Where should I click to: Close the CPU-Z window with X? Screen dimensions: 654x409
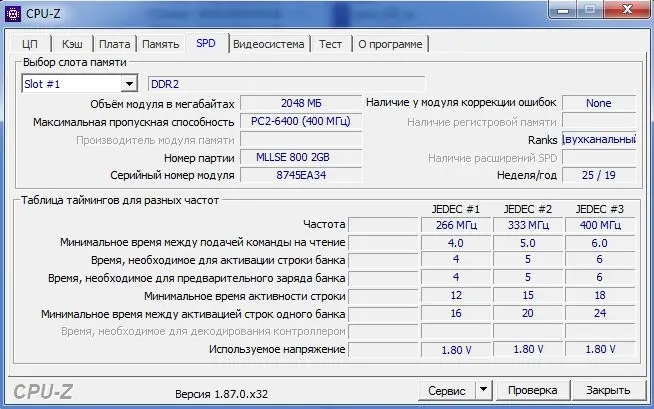[x=627, y=10]
